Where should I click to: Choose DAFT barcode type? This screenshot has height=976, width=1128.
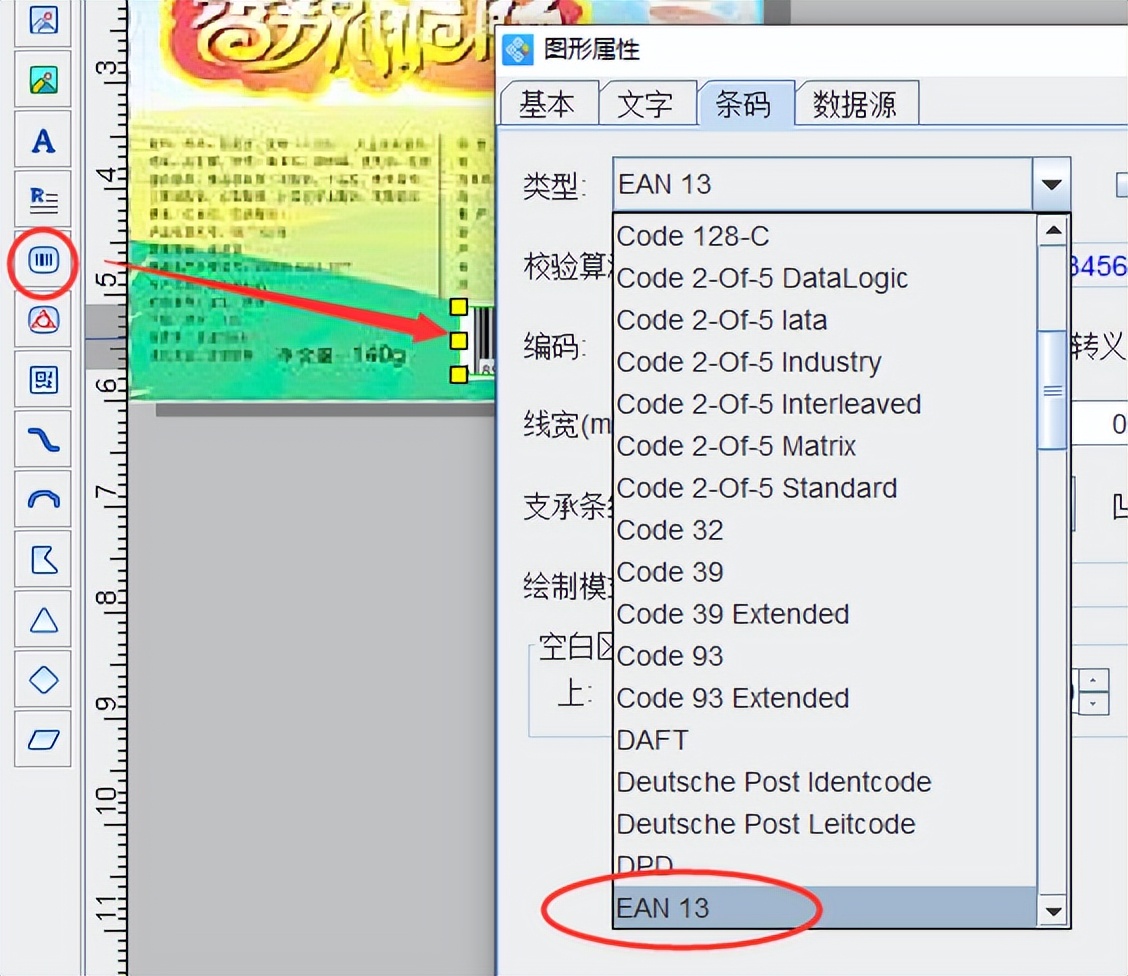click(x=825, y=739)
